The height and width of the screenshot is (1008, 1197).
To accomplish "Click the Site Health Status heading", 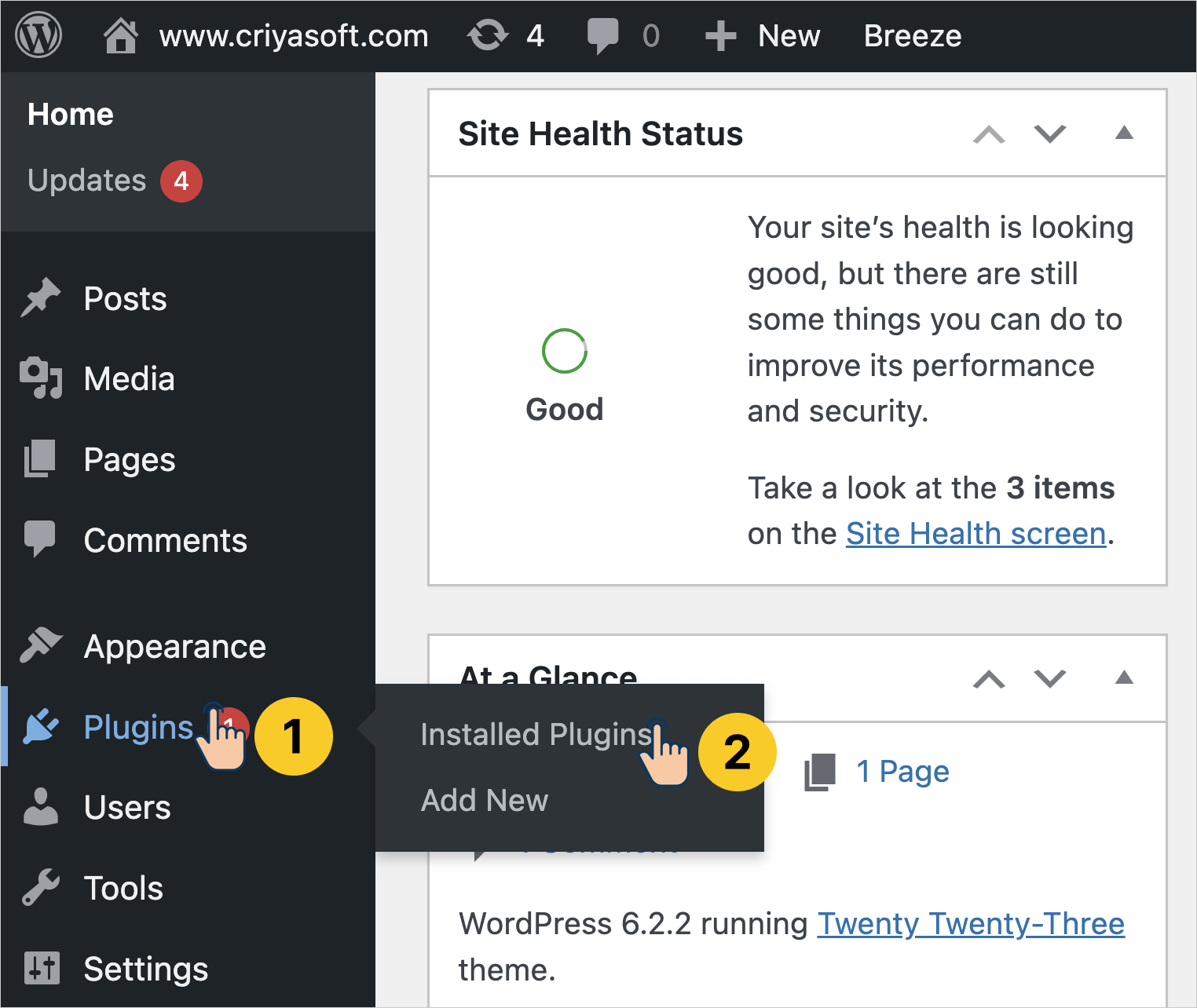I will (x=601, y=134).
